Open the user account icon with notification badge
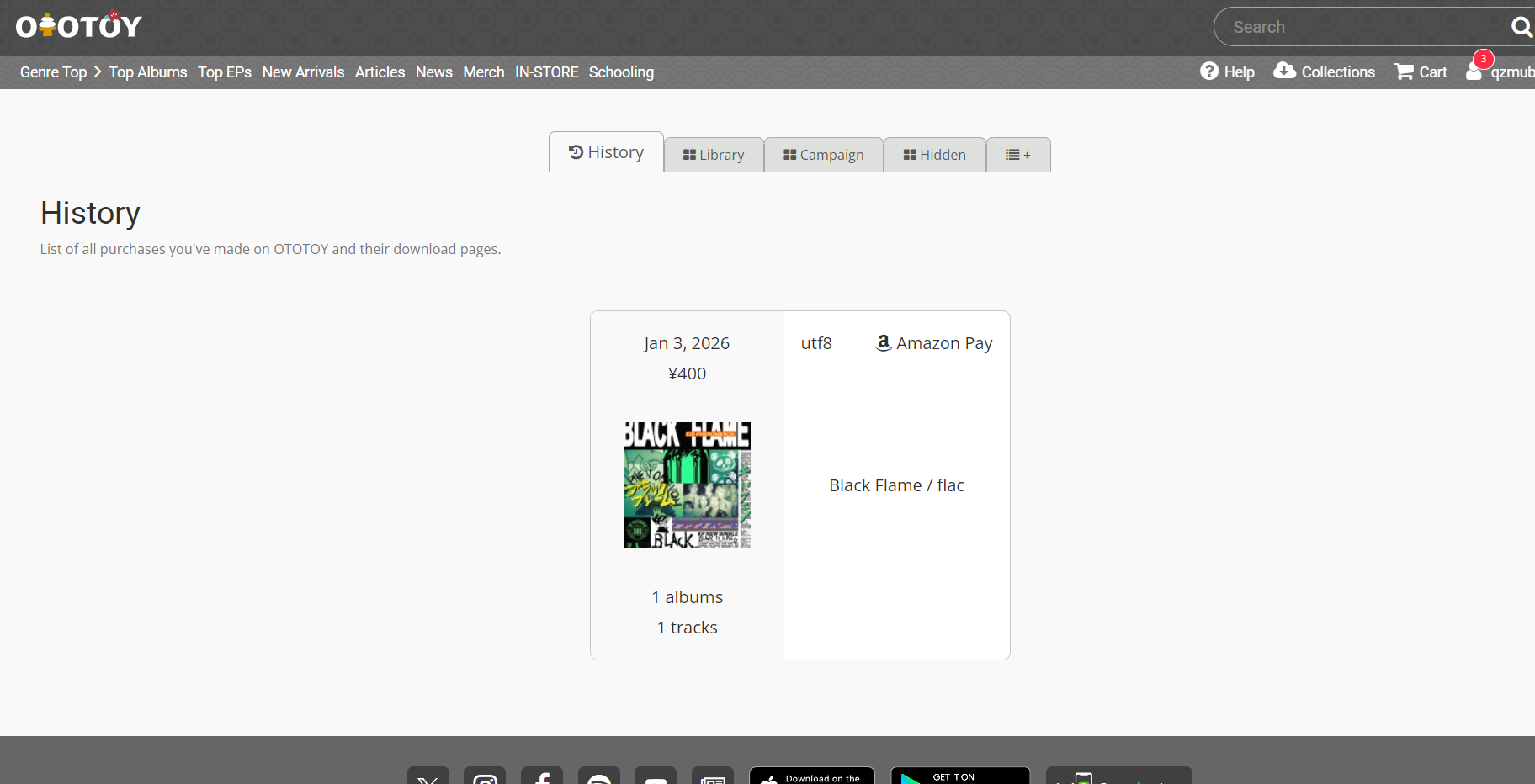The image size is (1535, 784). click(x=1474, y=71)
